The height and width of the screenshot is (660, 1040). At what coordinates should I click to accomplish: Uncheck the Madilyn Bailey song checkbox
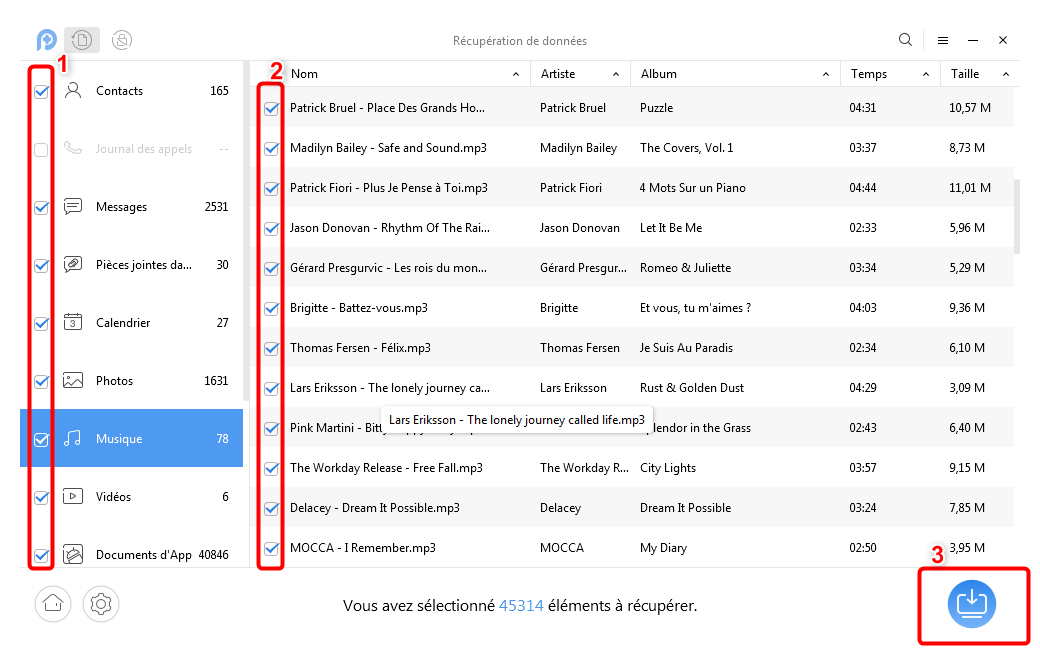(x=271, y=148)
